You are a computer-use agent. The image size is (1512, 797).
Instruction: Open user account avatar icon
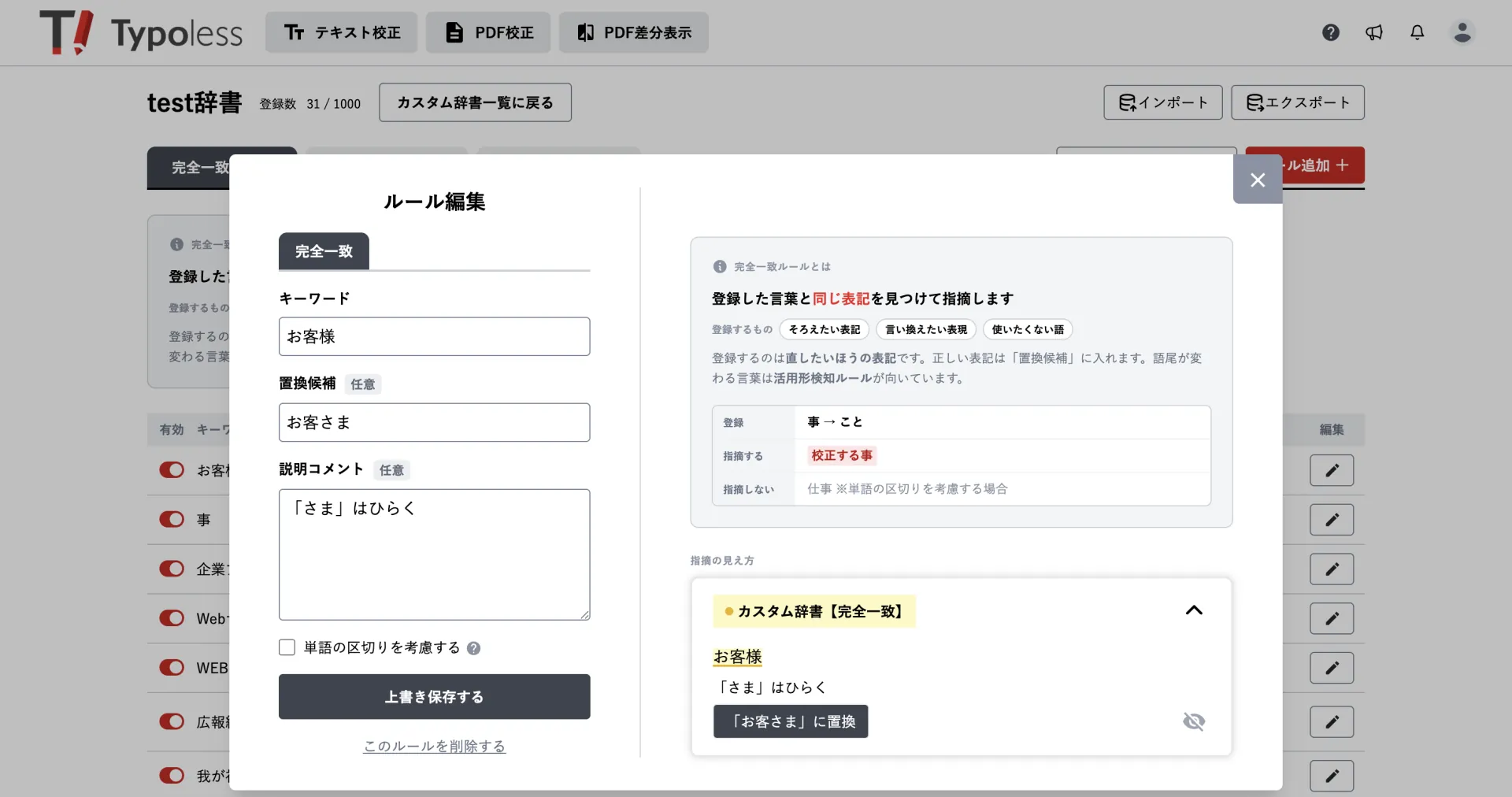[x=1462, y=32]
